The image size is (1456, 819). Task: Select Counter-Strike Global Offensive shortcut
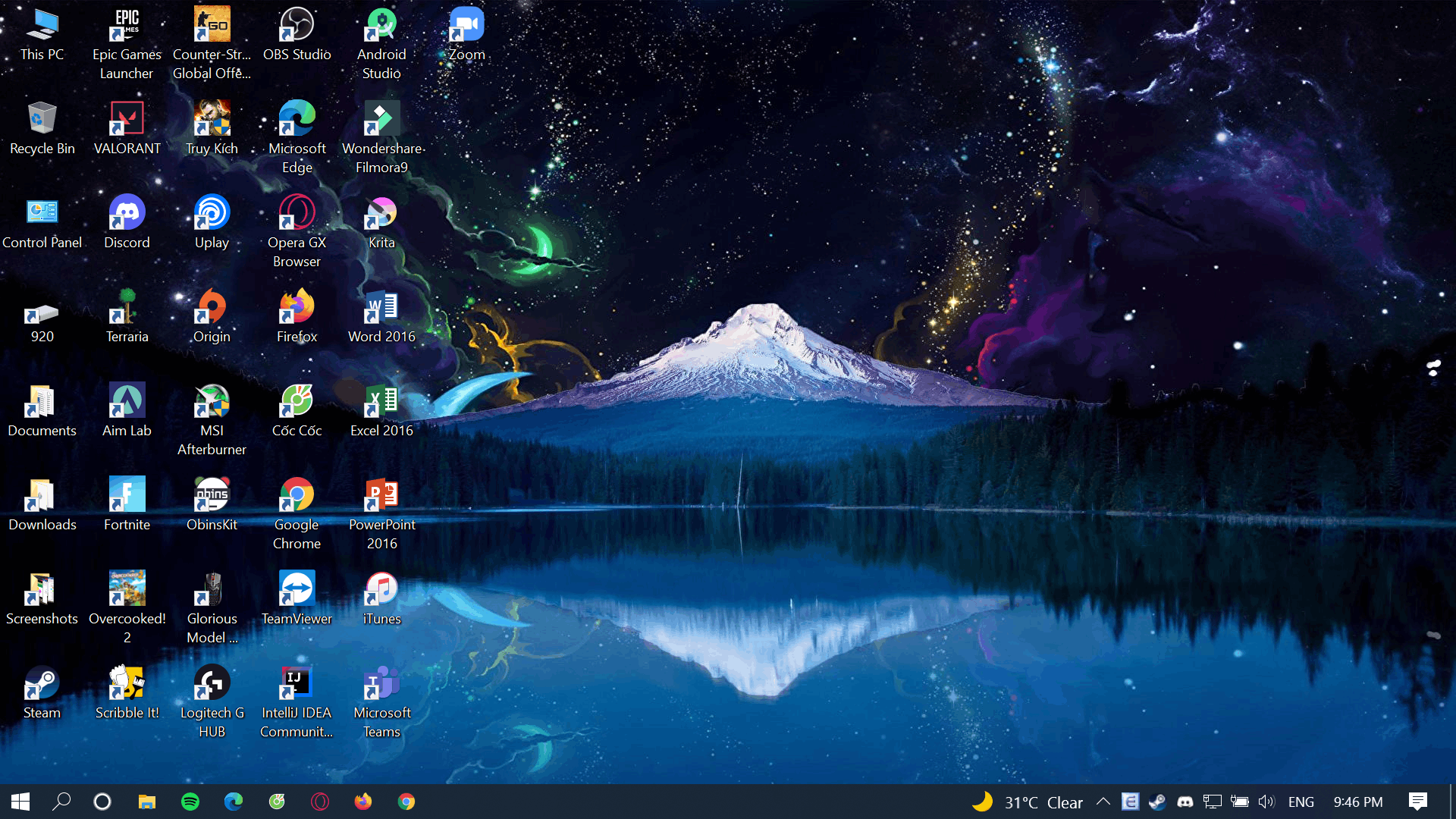pyautogui.click(x=212, y=44)
